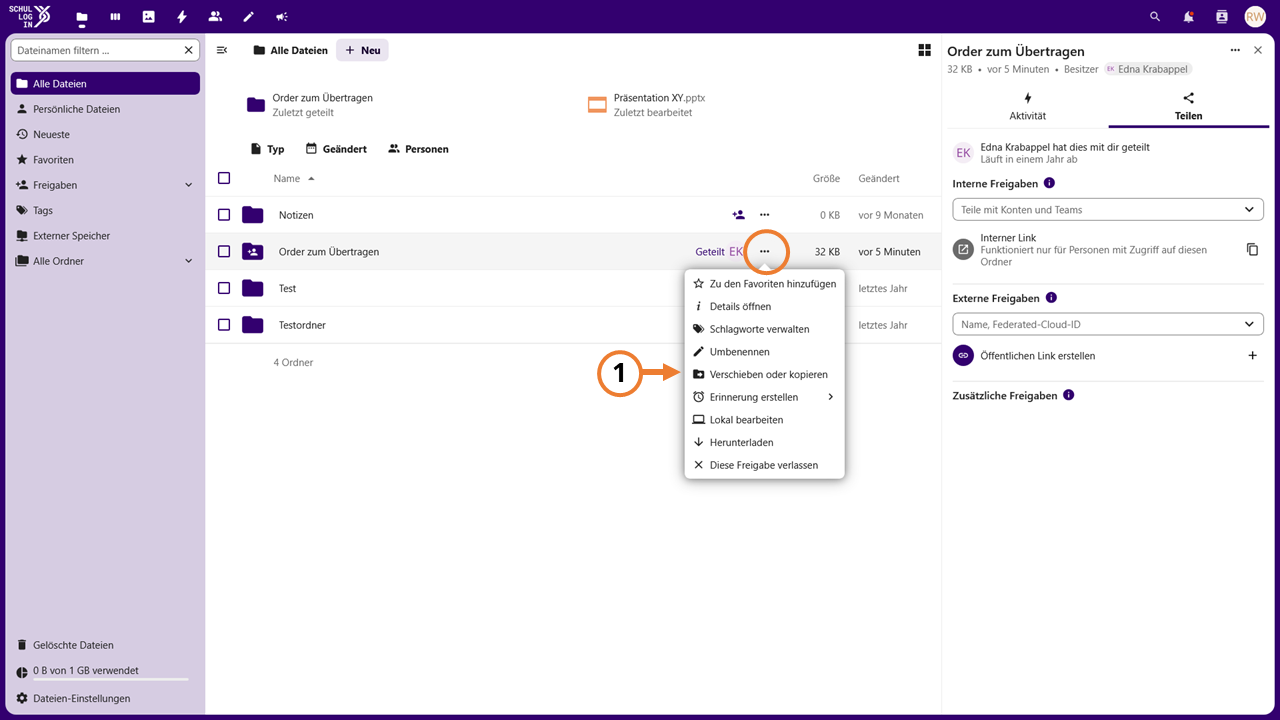The image size is (1280, 720).
Task: Click the Neu button
Action: point(362,50)
